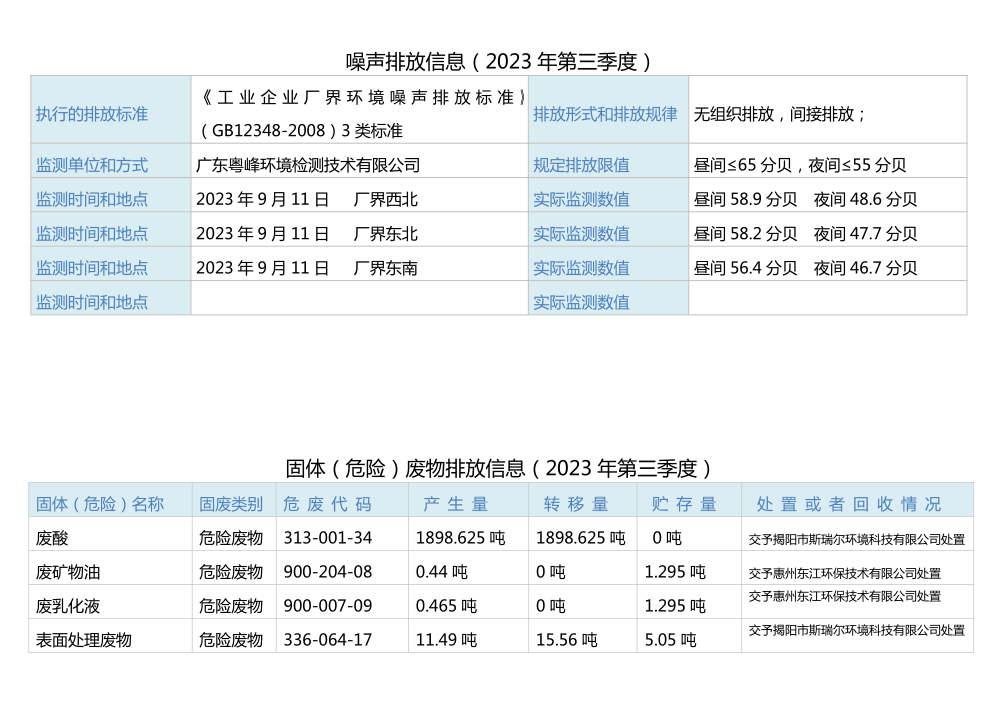The height and width of the screenshot is (711, 1000).
Task: Click 废酸 production amount 1898.625吨
Action: (x=460, y=538)
